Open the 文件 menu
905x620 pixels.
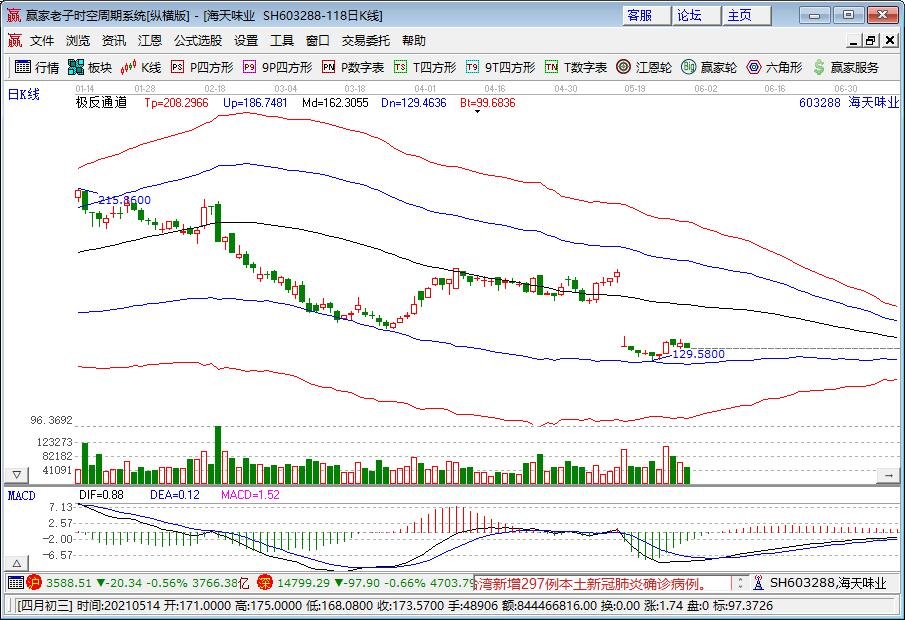42,40
